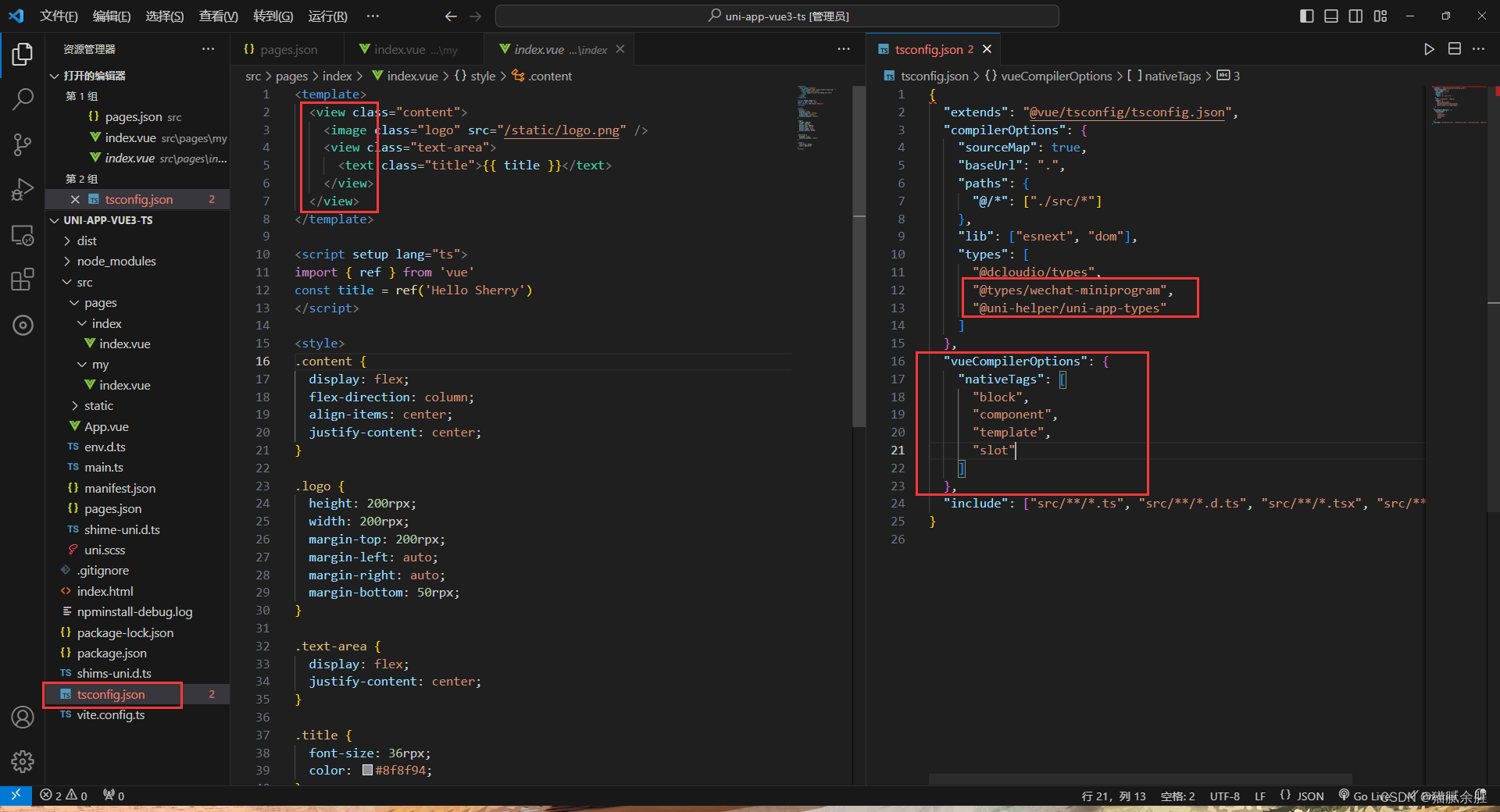The height and width of the screenshot is (812, 1500).
Task: Open vite.config.ts in the file tree
Action: (111, 715)
